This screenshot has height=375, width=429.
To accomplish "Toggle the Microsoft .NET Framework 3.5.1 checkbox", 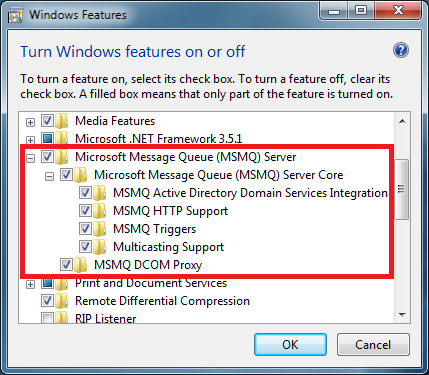I will [x=47, y=138].
